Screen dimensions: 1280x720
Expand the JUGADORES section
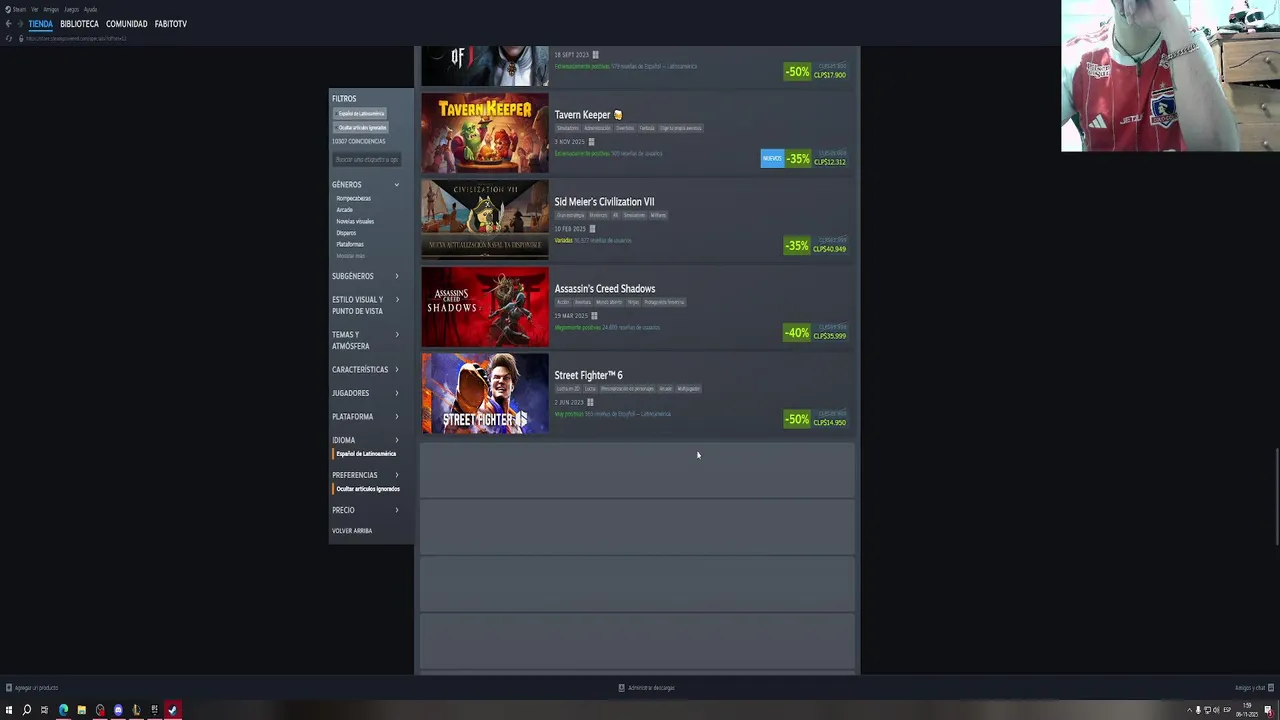(366, 393)
